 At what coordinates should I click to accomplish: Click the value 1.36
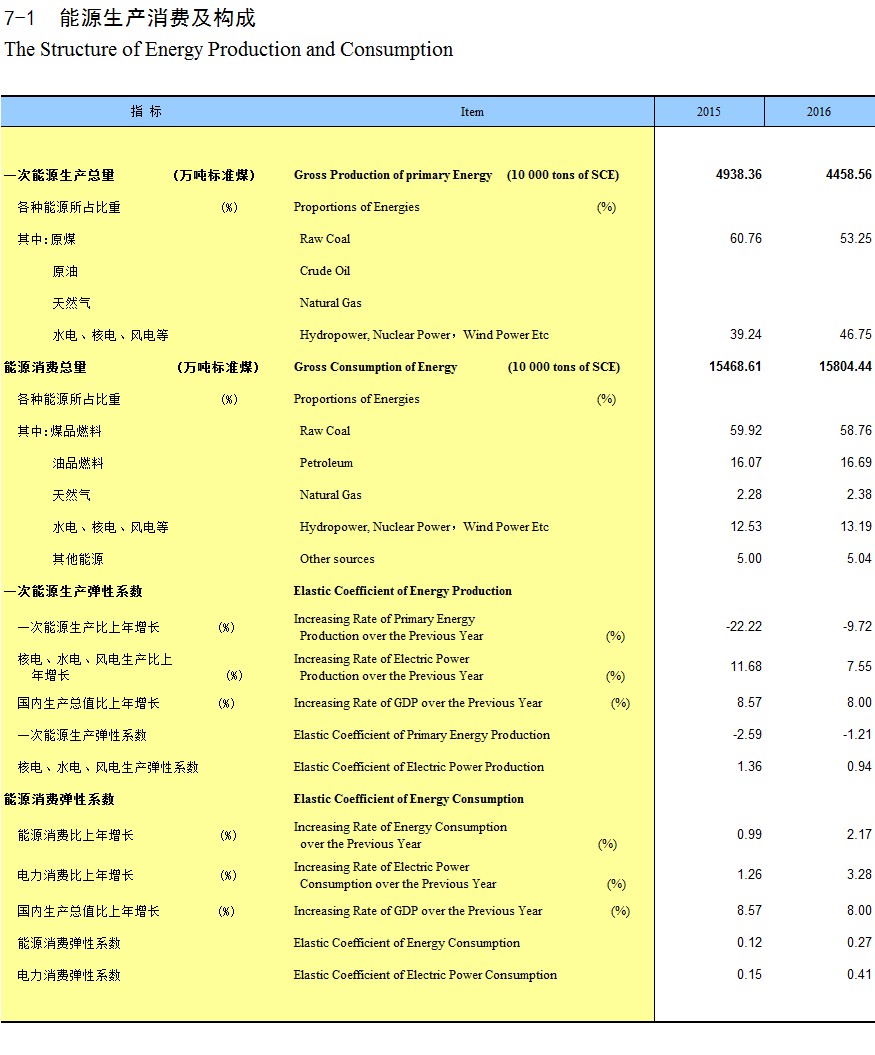click(x=749, y=766)
